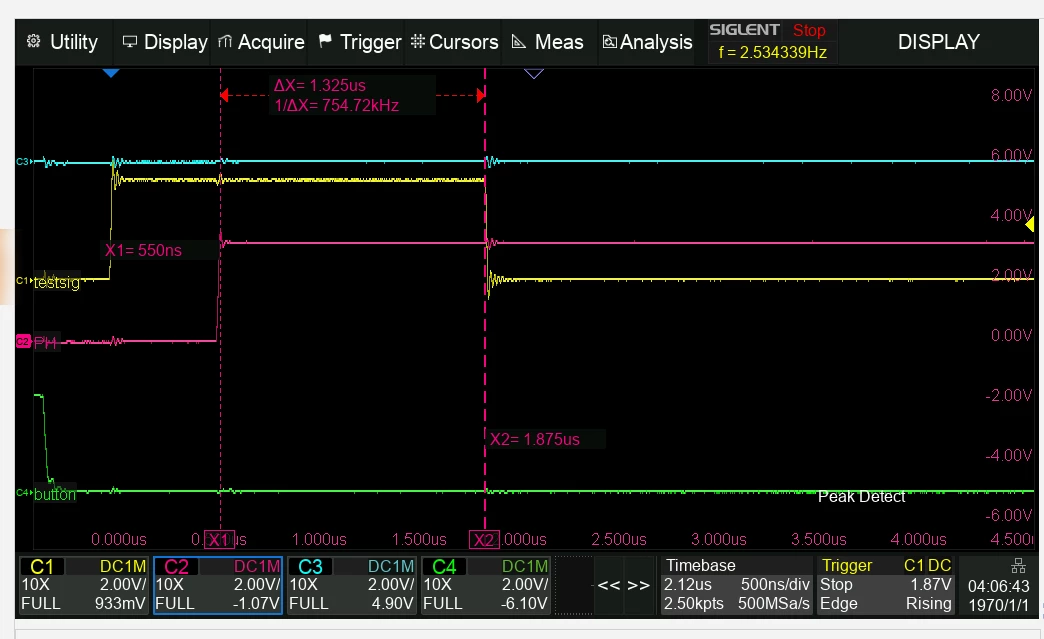The image size is (1044, 639).
Task: Open the Cursors menu
Action: [454, 42]
